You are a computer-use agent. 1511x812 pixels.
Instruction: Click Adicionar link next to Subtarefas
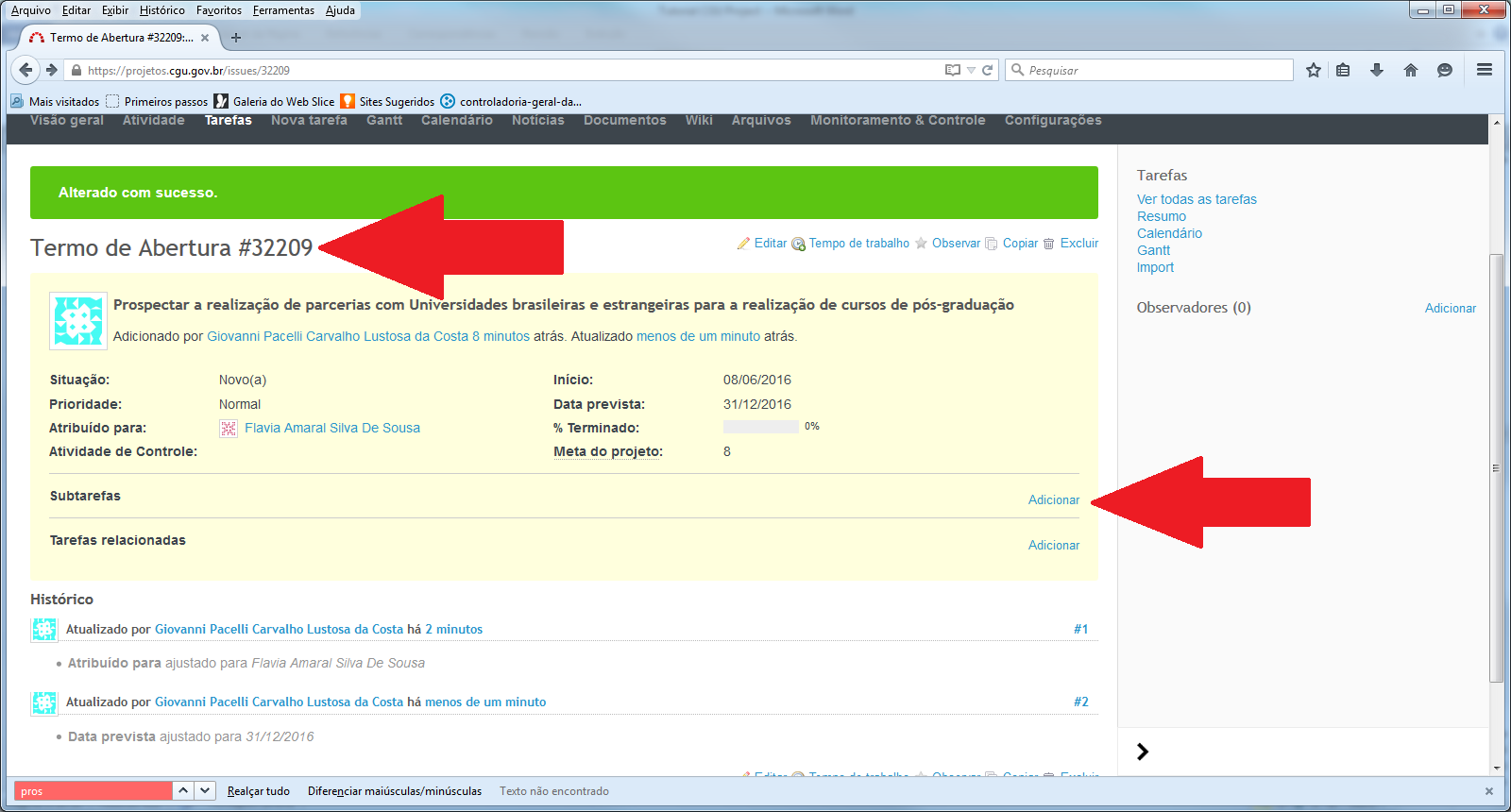click(1053, 499)
